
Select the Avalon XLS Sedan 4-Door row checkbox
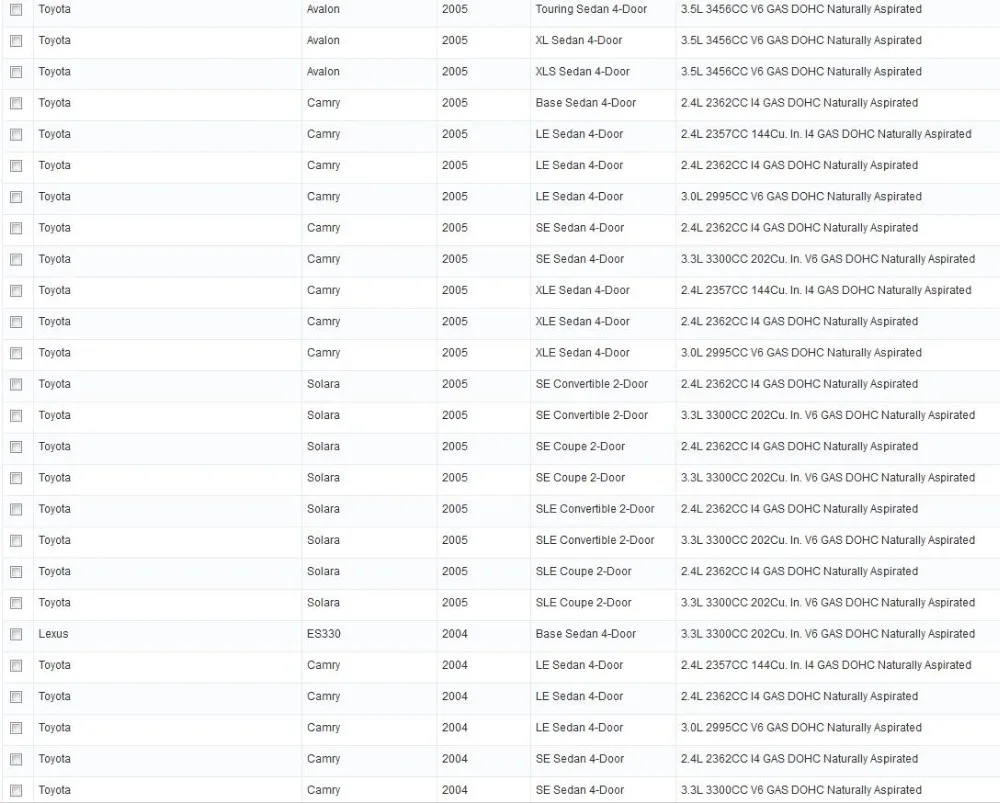pos(16,72)
